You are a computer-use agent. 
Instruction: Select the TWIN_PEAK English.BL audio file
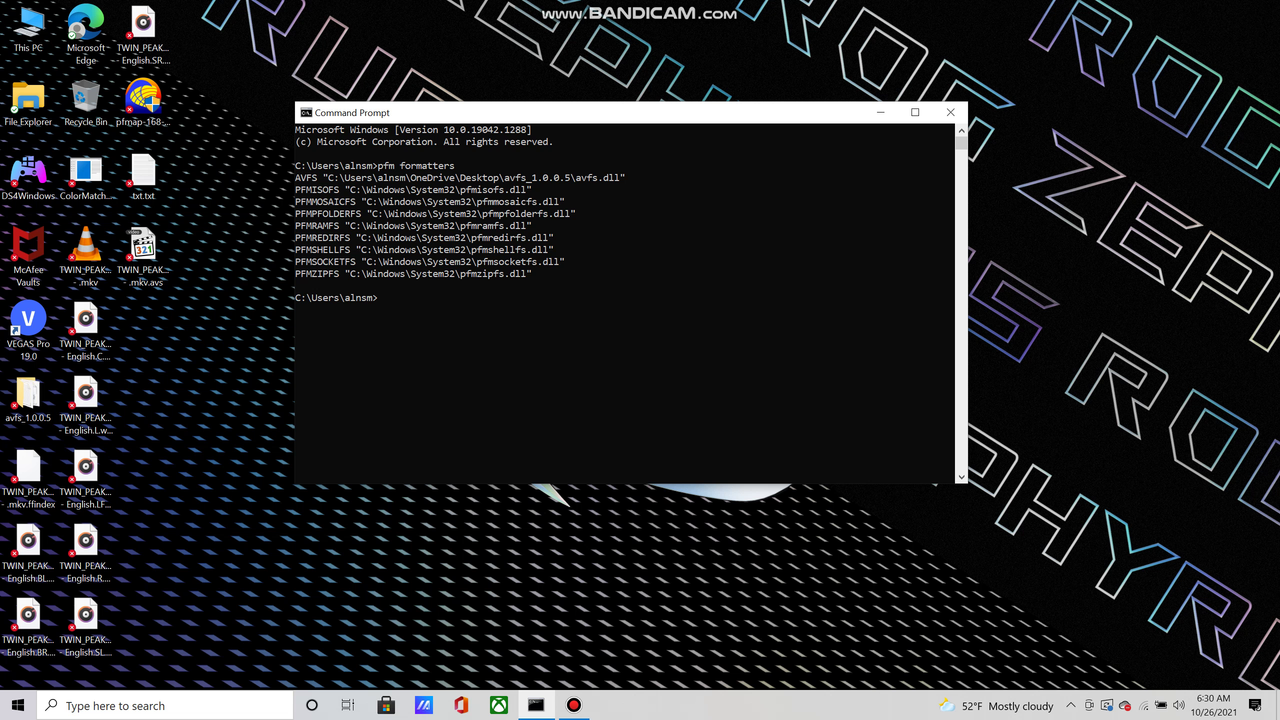[x=28, y=553]
